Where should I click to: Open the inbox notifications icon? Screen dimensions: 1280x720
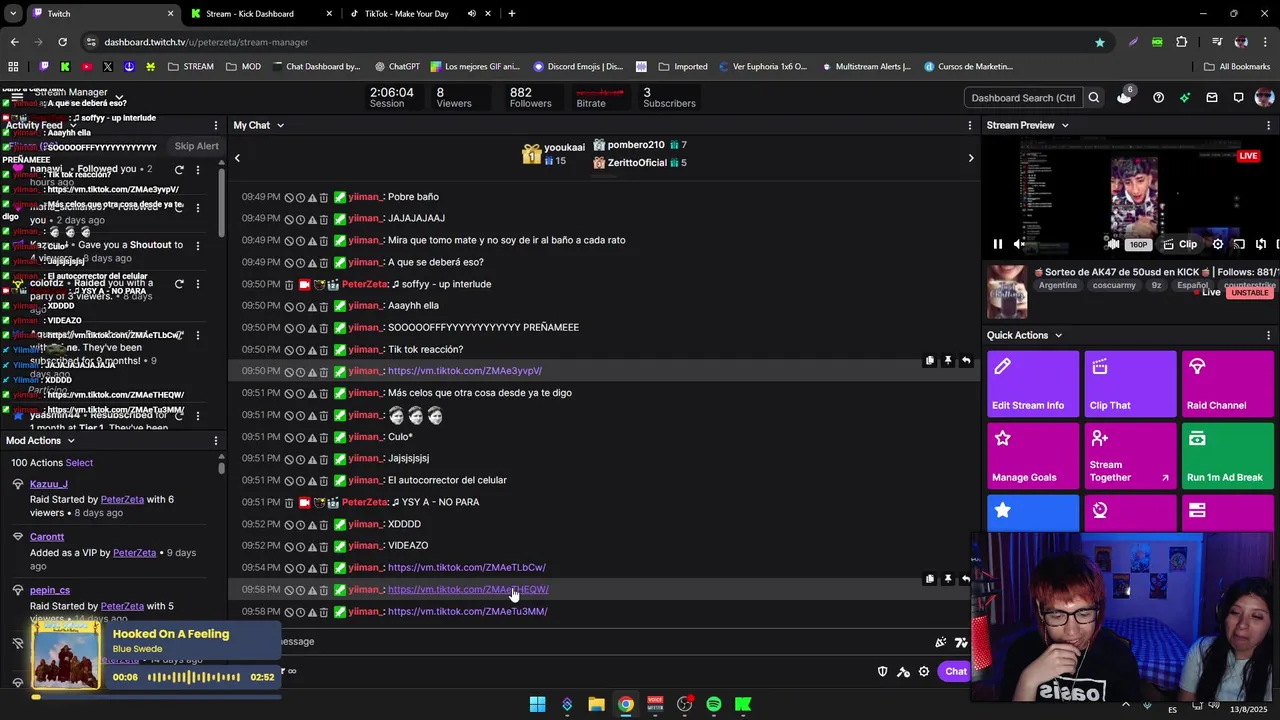[1212, 98]
